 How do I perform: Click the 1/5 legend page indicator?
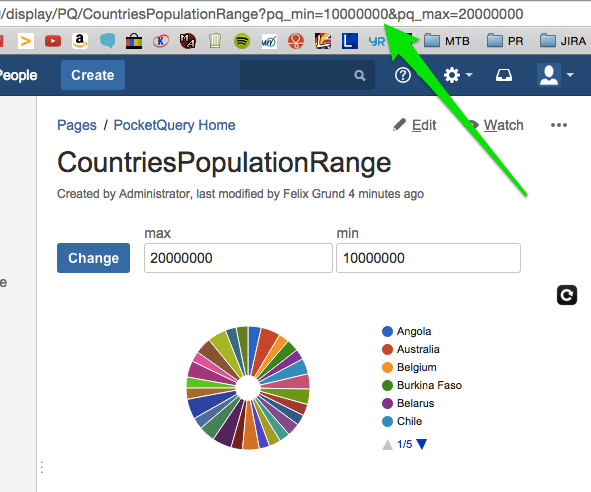(404, 444)
